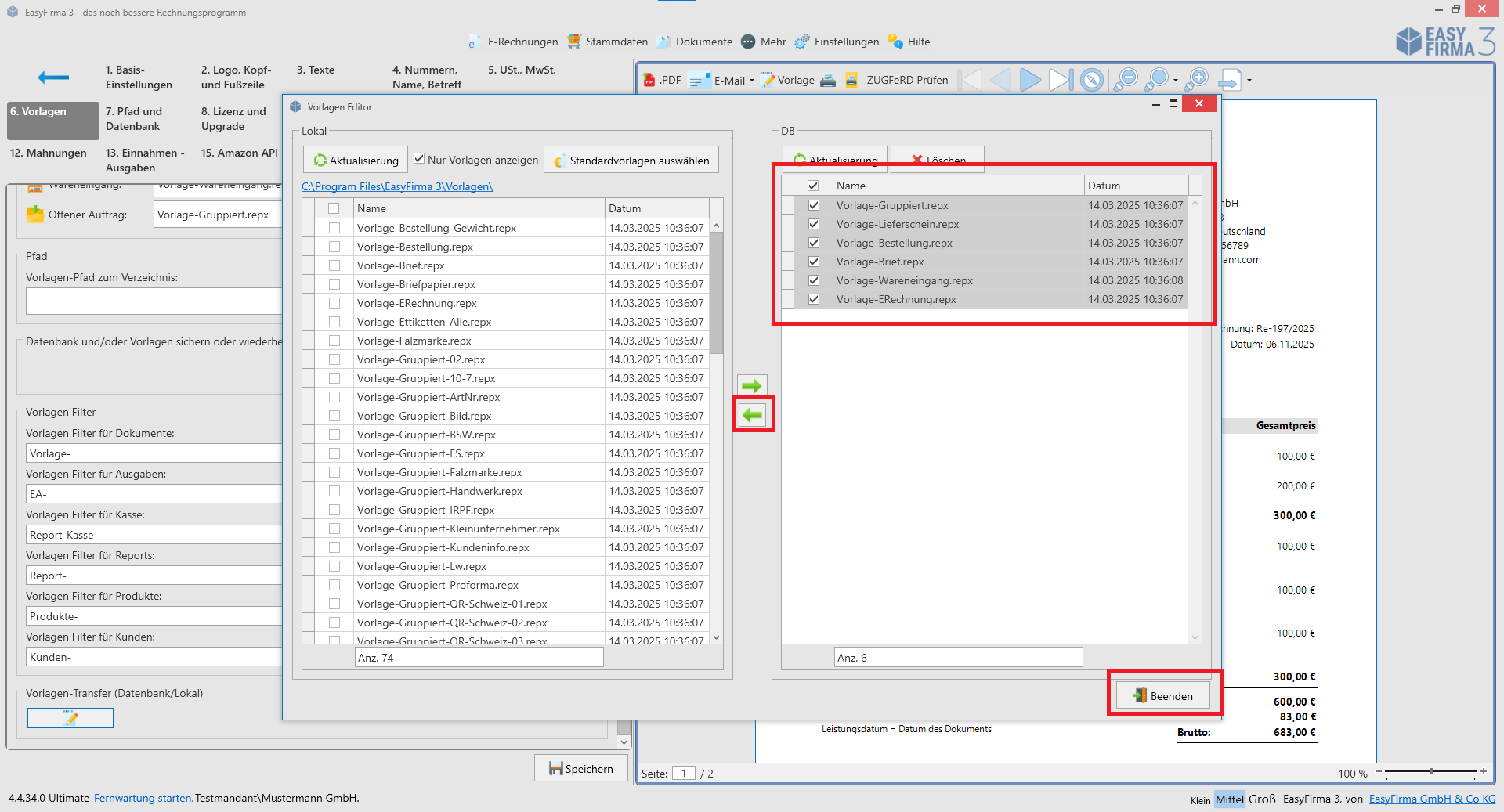Image resolution: width=1504 pixels, height=812 pixels.
Task: Click the green left-arrow transfer button
Action: (753, 415)
